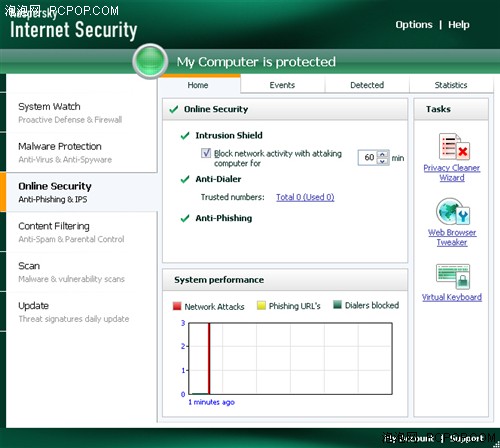This screenshot has width=500, height=448.
Task: Open Options in the header
Action: coord(414,25)
